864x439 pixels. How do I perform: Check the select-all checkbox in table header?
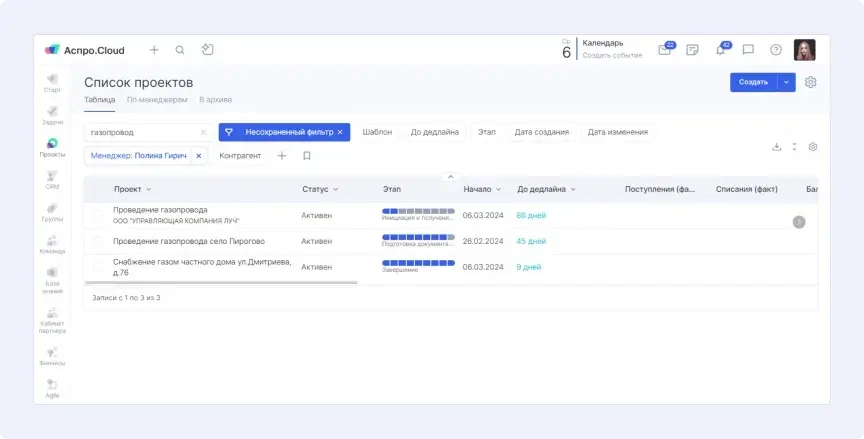point(98,189)
